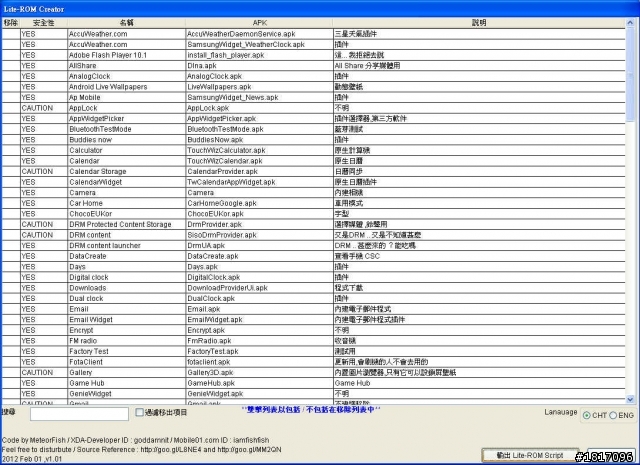Select DRM Protected Content Storage row
Viewport: 640px width, 465px height.
[313, 225]
